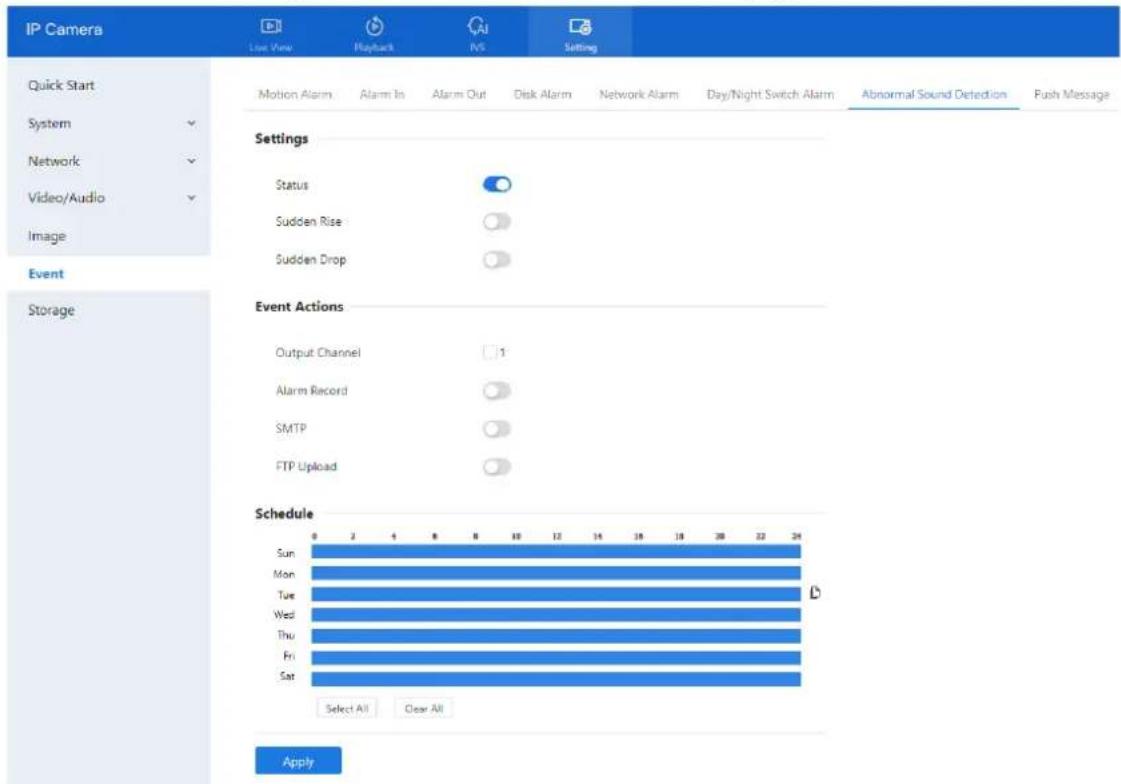The width and height of the screenshot is (1121, 784).
Task: Click the Alarm Record label
Action: click(x=312, y=391)
